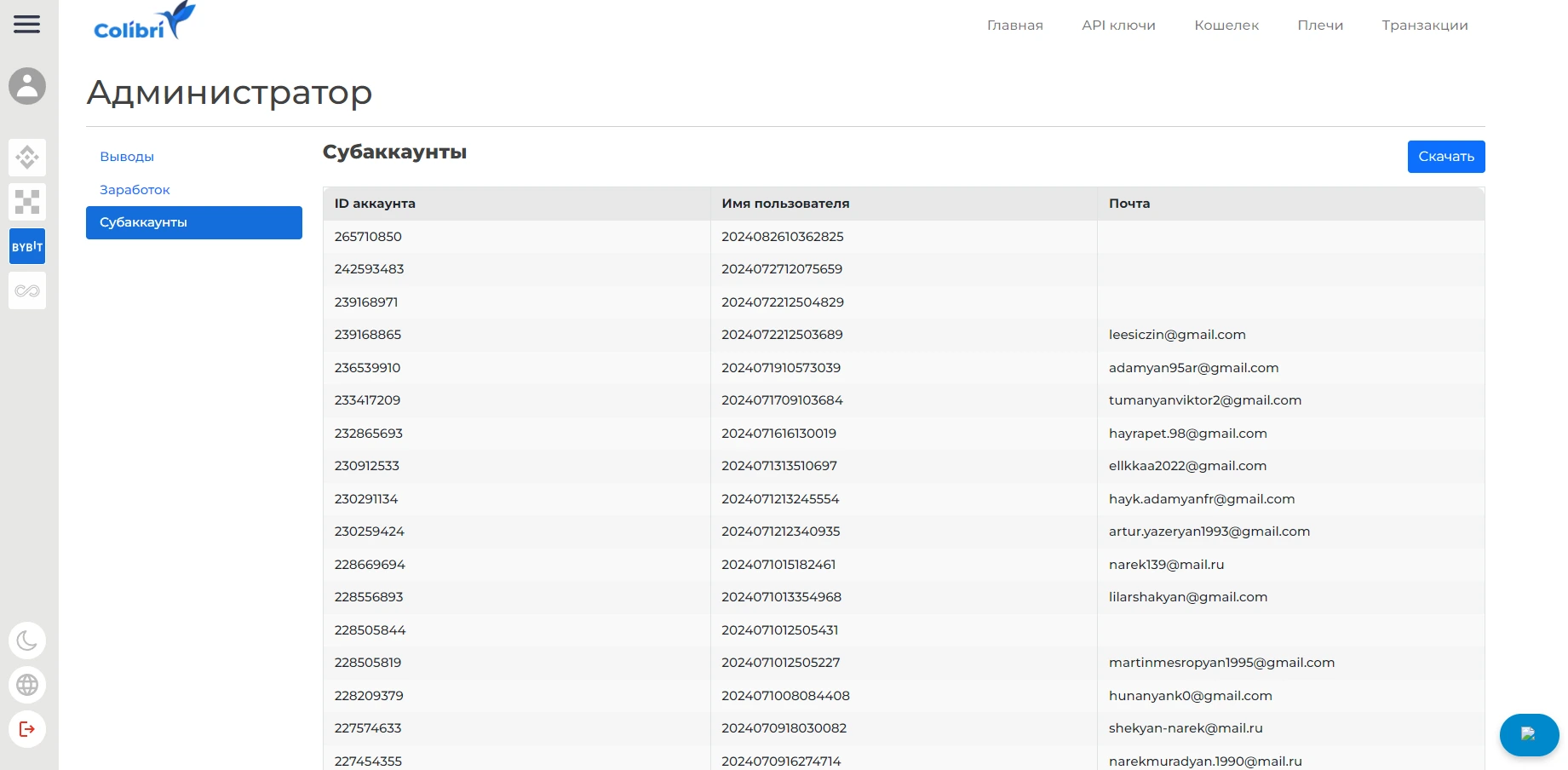1568x770 pixels.
Task: Go to Главная in top navigation
Action: point(1014,26)
